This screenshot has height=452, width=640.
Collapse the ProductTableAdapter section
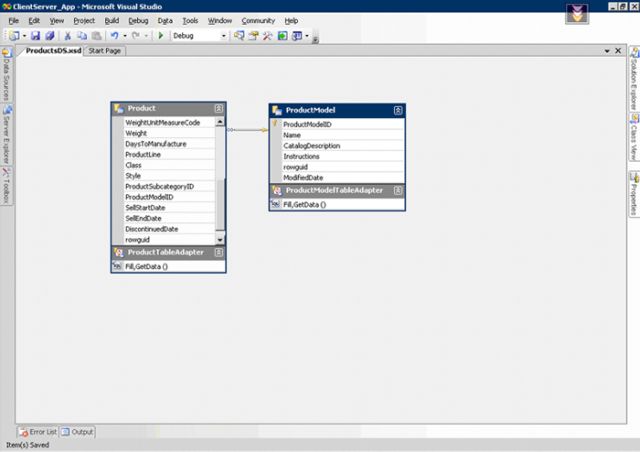click(x=219, y=252)
